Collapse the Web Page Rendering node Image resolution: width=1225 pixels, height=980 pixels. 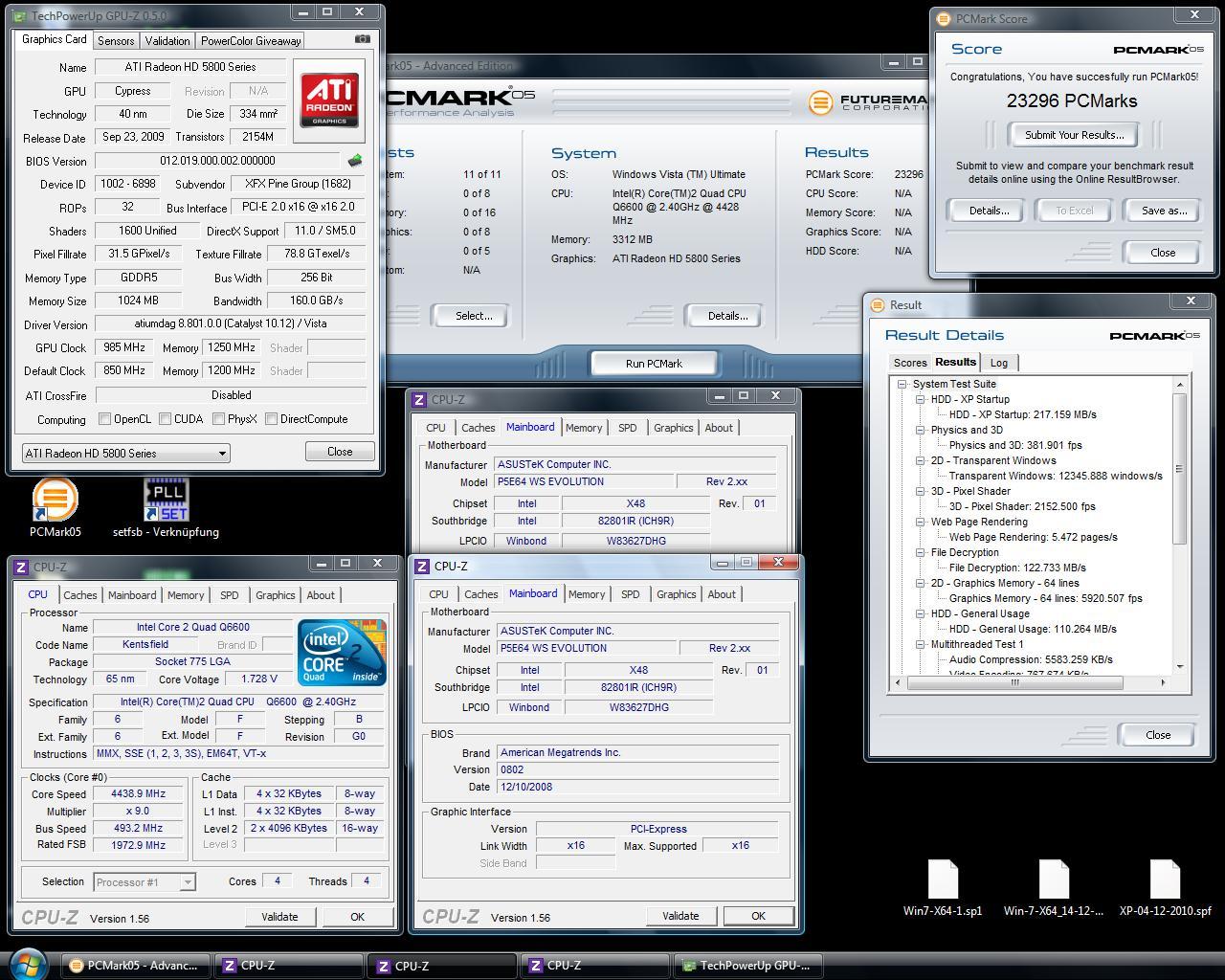click(920, 522)
